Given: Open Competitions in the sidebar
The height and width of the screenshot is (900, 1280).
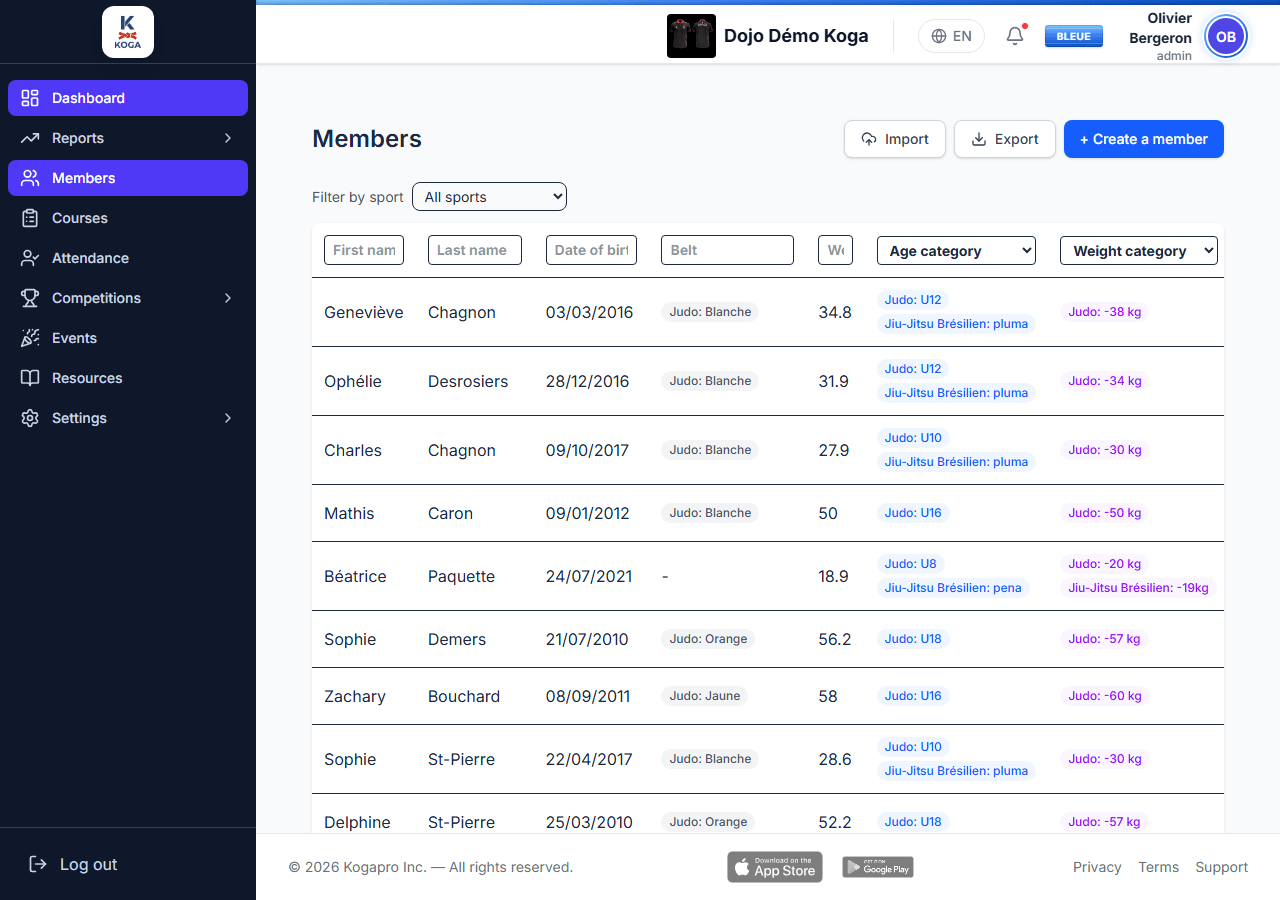Looking at the screenshot, I should [x=128, y=298].
